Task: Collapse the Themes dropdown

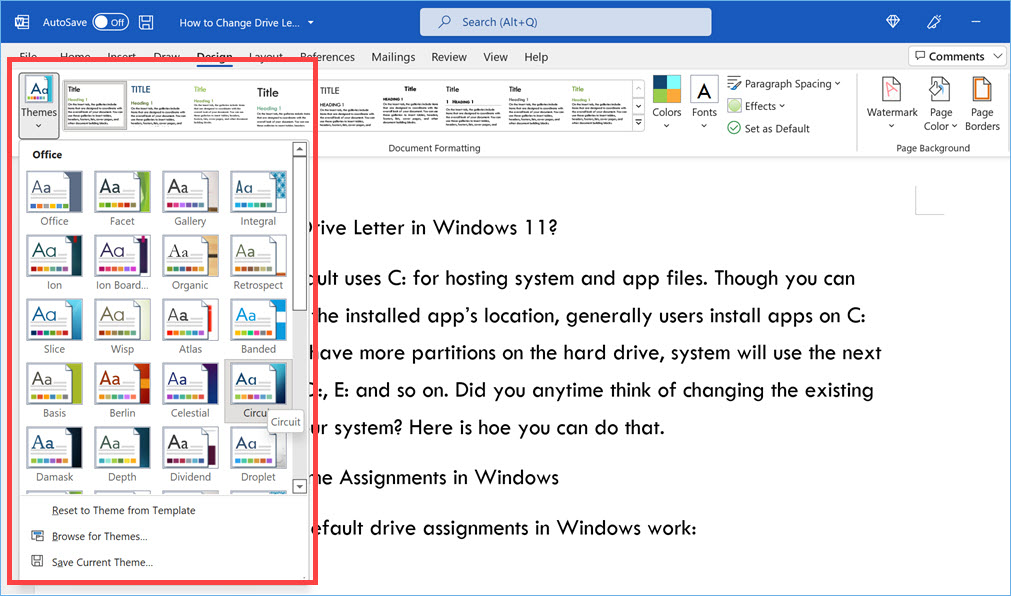Action: click(38, 103)
